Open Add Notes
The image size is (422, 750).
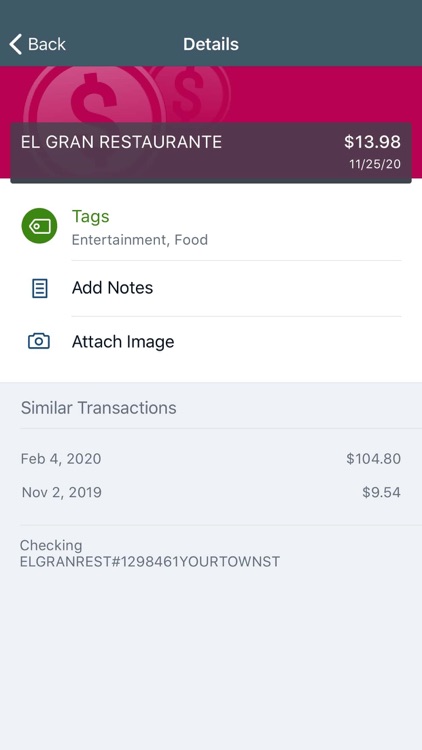(x=211, y=288)
